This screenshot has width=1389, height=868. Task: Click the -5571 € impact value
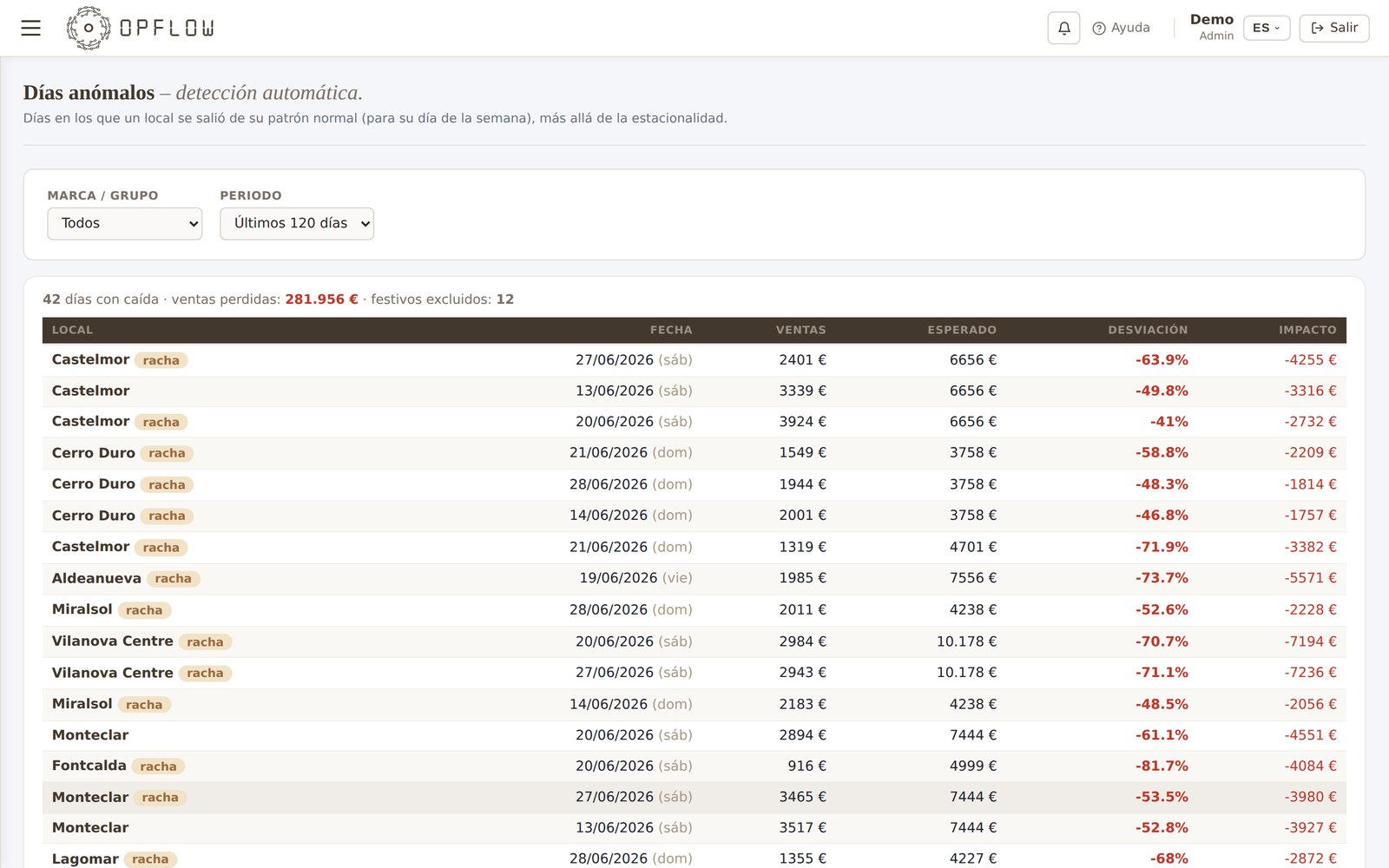pyautogui.click(x=1310, y=578)
